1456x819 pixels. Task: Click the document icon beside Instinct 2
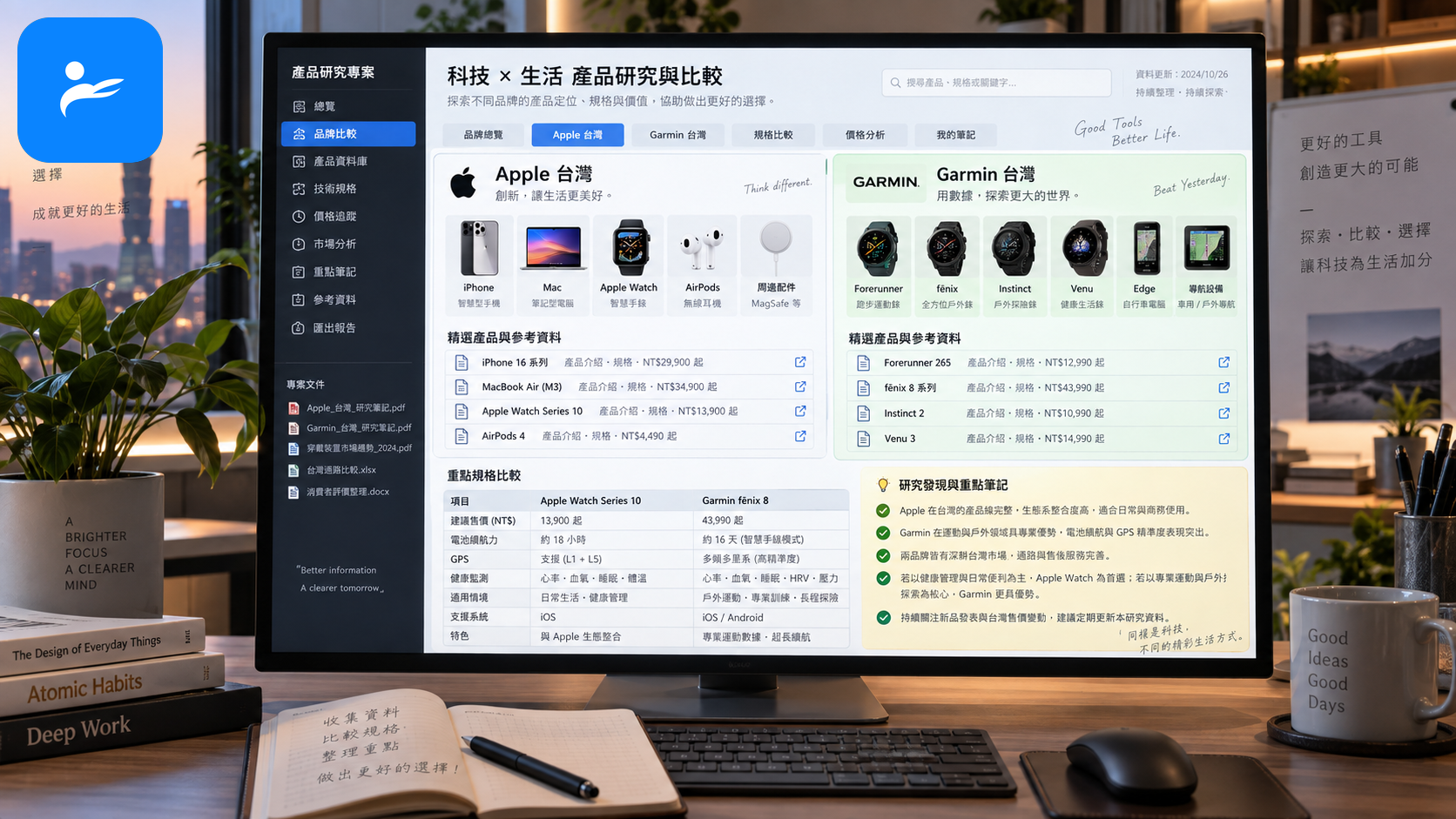(x=864, y=413)
